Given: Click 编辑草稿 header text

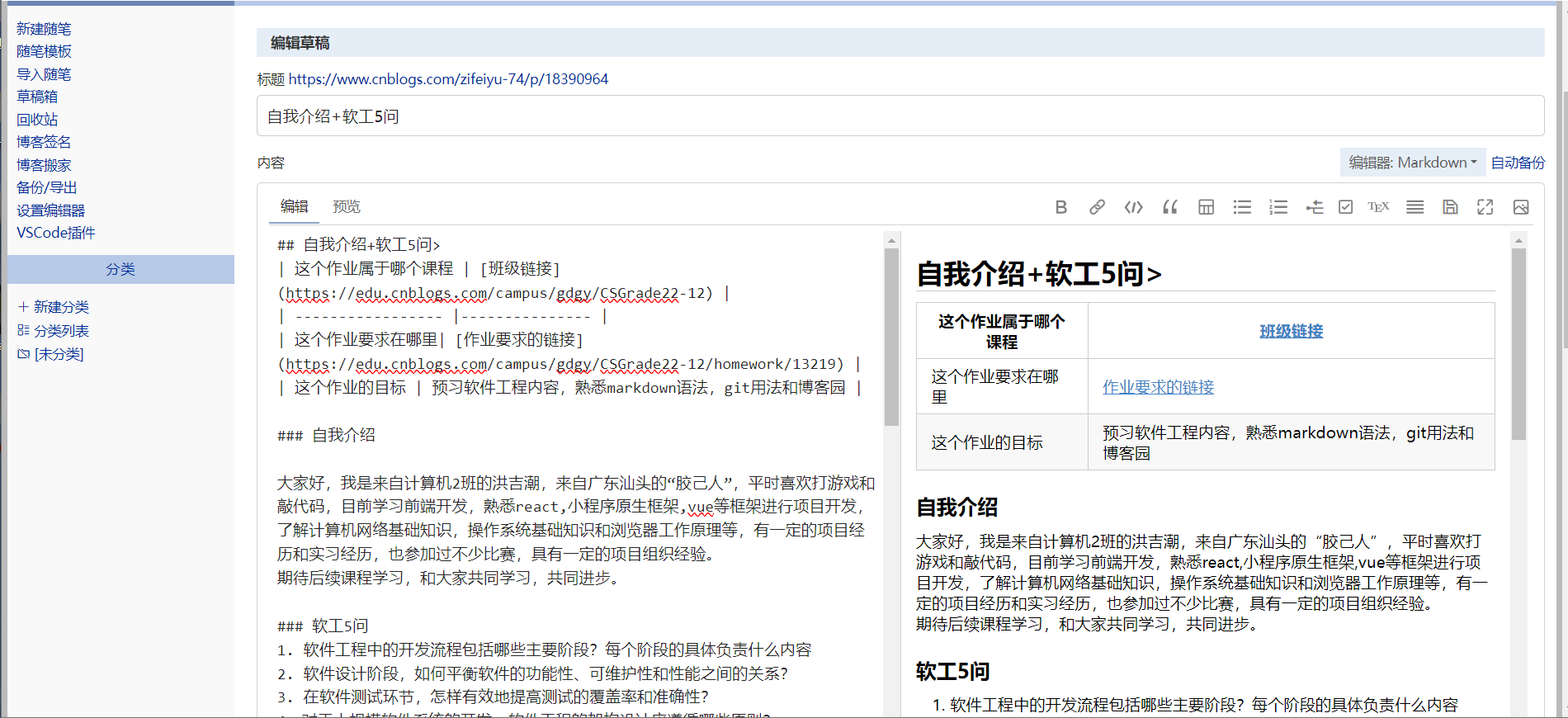Looking at the screenshot, I should (x=300, y=43).
